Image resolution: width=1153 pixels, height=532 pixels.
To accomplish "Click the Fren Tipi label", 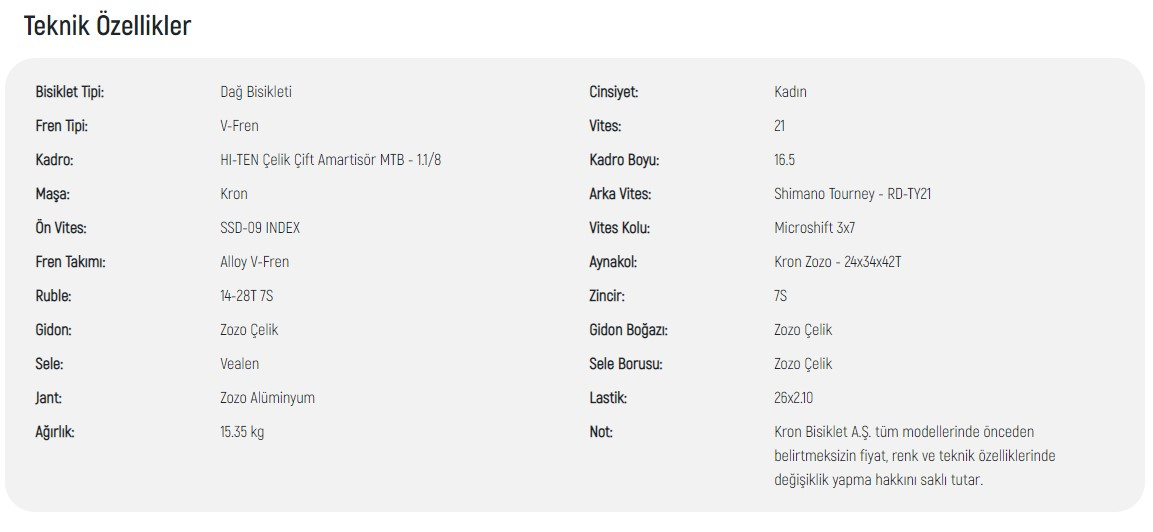I will tap(62, 126).
